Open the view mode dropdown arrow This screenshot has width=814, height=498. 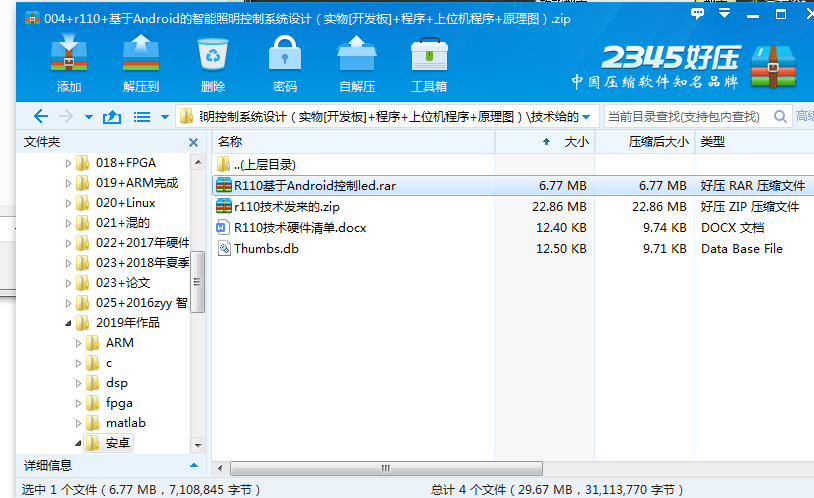(165, 117)
